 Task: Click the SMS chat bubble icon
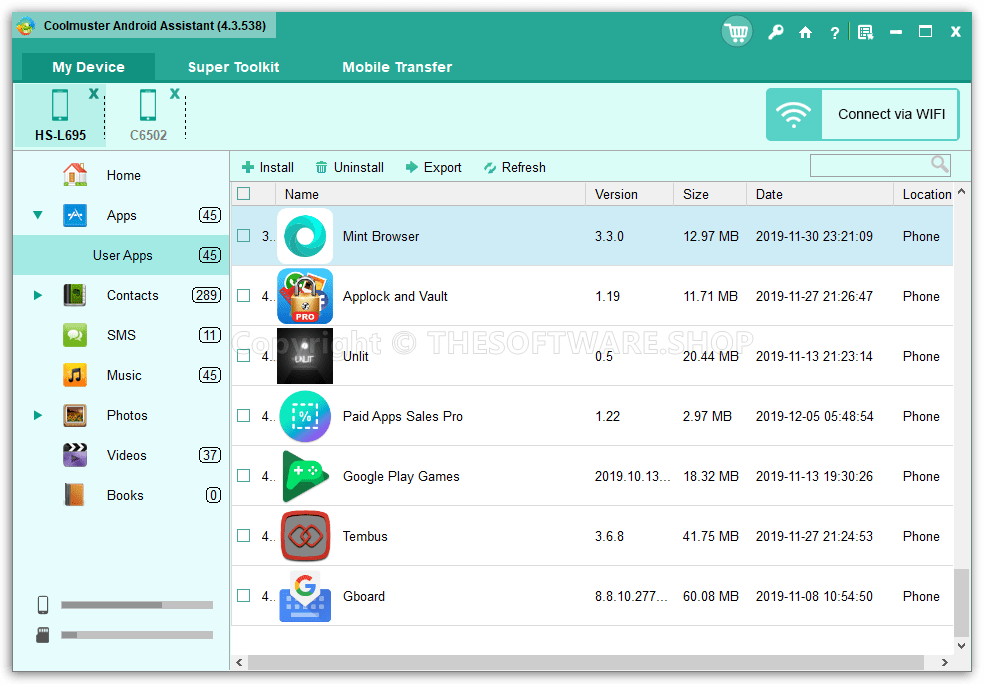pyautogui.click(x=75, y=335)
